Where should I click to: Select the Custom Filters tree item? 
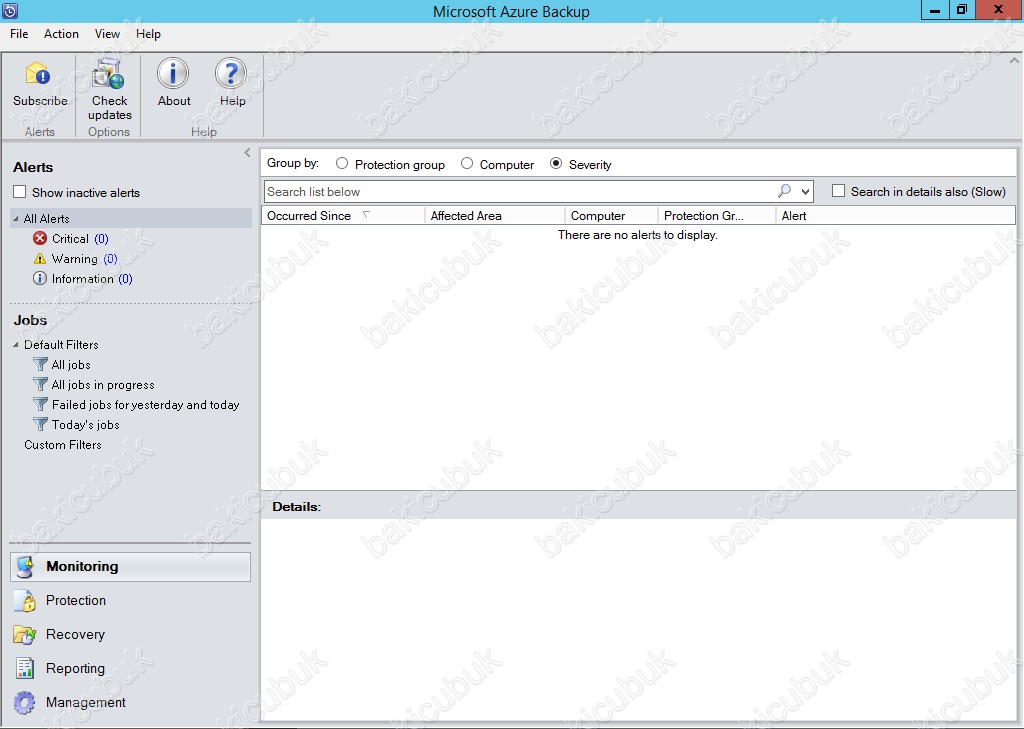(x=63, y=445)
